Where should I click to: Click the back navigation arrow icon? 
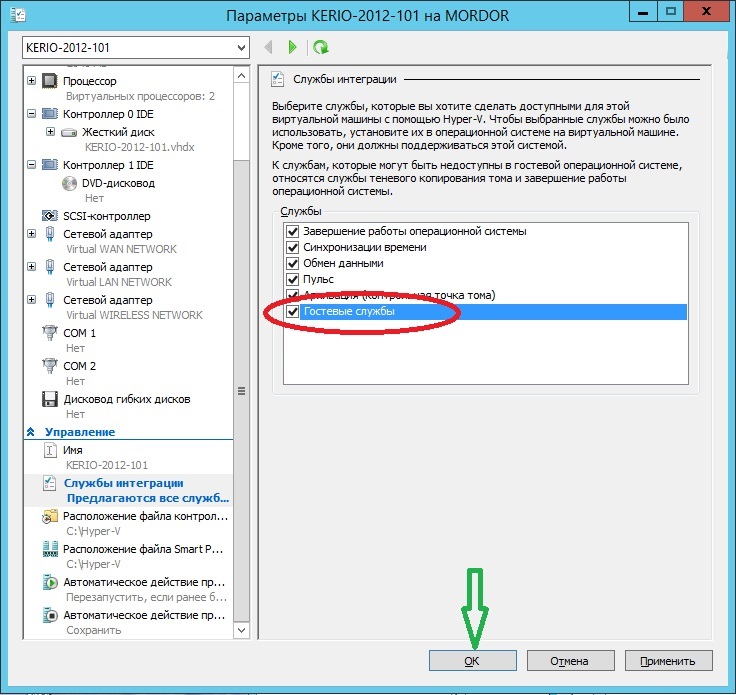click(x=268, y=47)
